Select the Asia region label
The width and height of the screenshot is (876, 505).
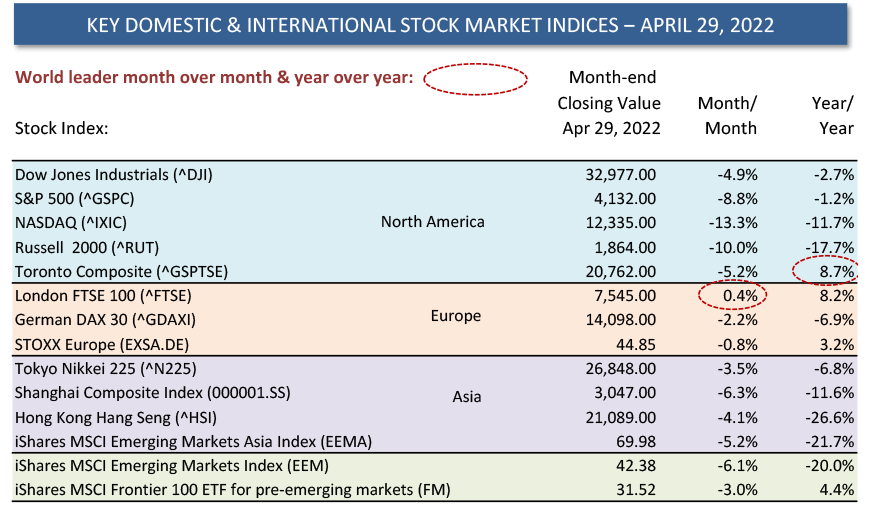point(466,397)
